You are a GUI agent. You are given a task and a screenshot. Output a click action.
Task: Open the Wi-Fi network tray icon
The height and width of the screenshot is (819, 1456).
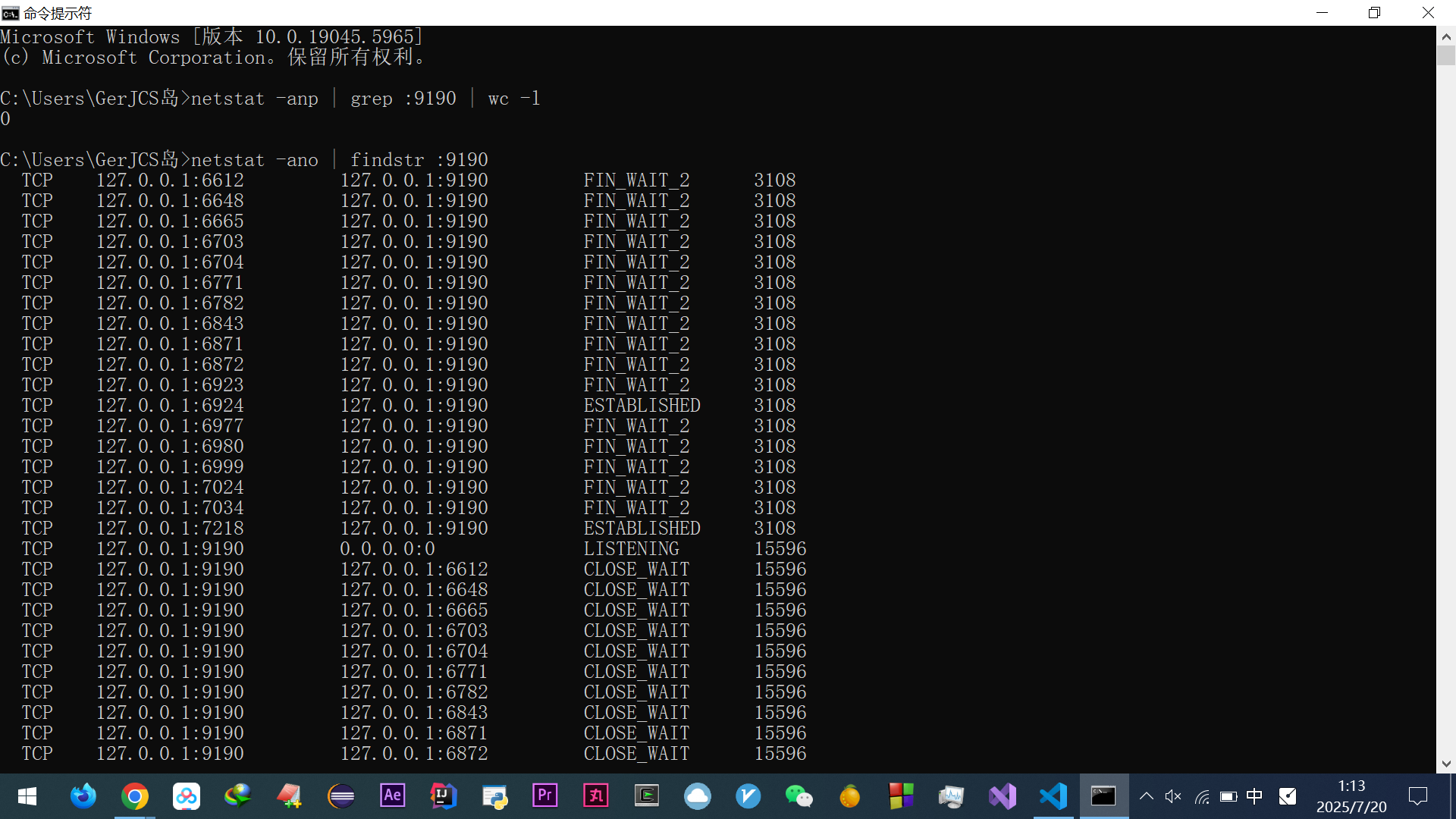[1201, 796]
